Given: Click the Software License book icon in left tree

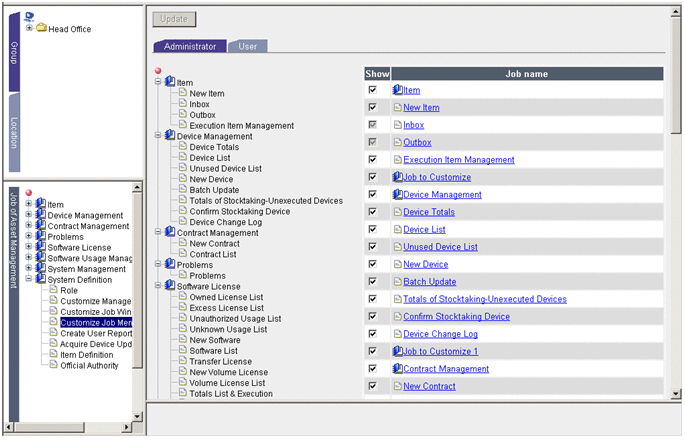Looking at the screenshot, I should (x=40, y=247).
